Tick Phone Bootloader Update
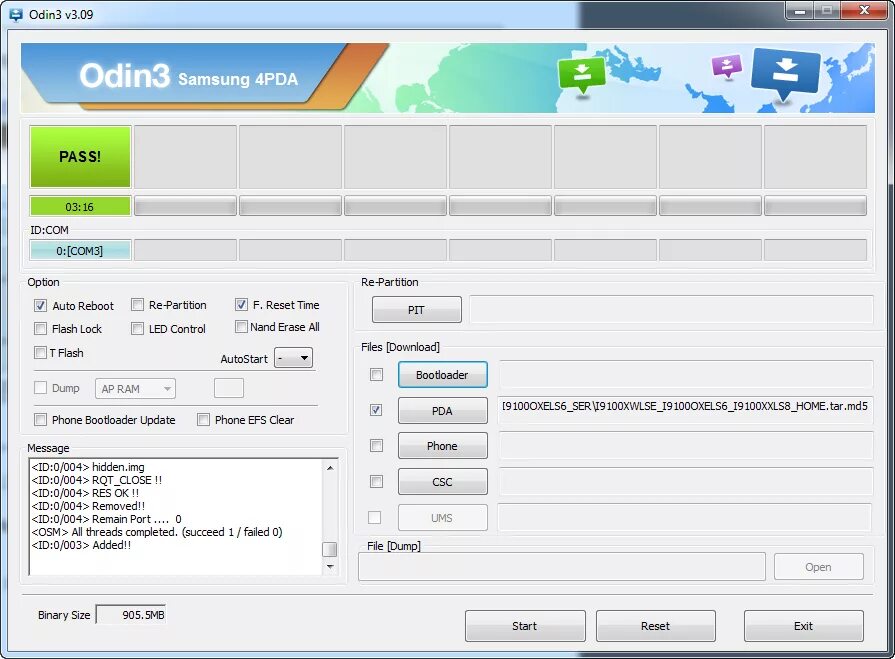This screenshot has height=659, width=895. click(40, 420)
